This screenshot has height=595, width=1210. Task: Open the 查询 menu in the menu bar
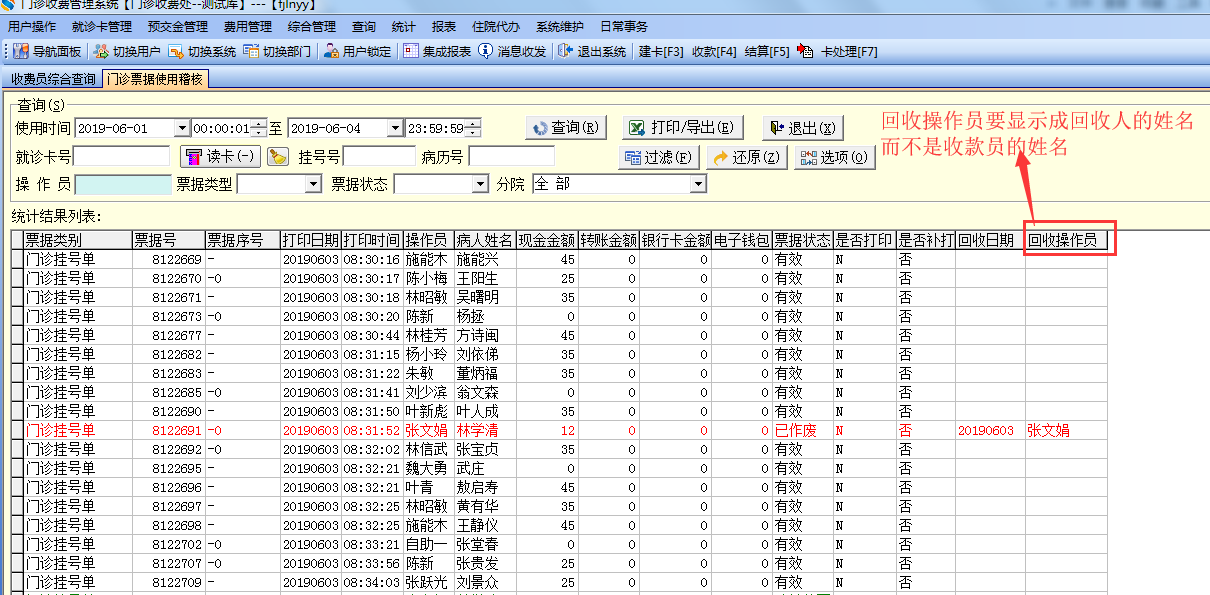click(x=364, y=27)
